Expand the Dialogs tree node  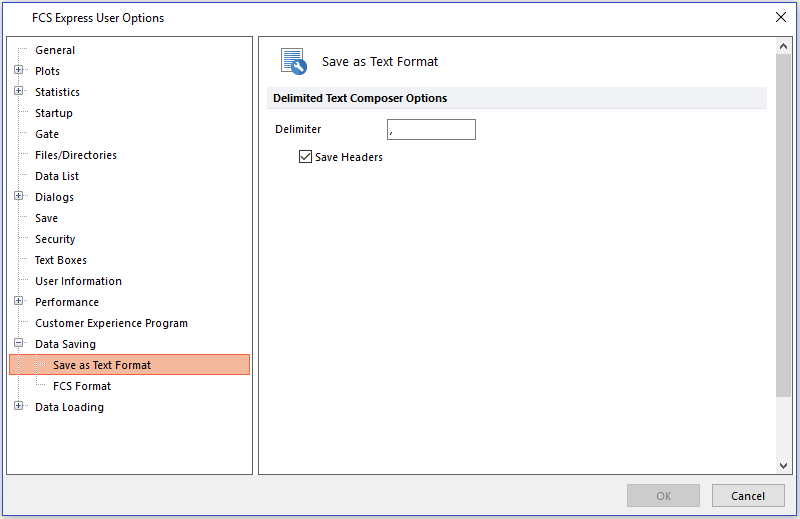[19, 196]
